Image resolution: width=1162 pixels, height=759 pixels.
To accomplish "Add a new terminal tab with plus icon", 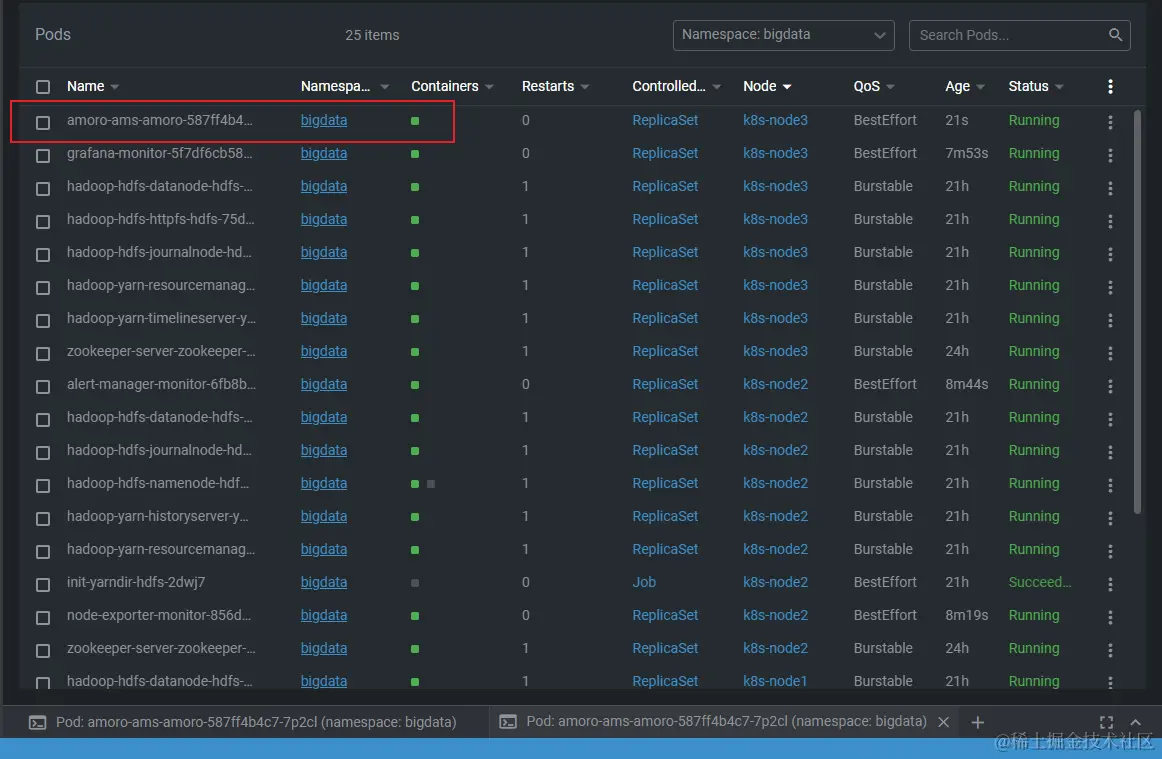I will click(977, 722).
